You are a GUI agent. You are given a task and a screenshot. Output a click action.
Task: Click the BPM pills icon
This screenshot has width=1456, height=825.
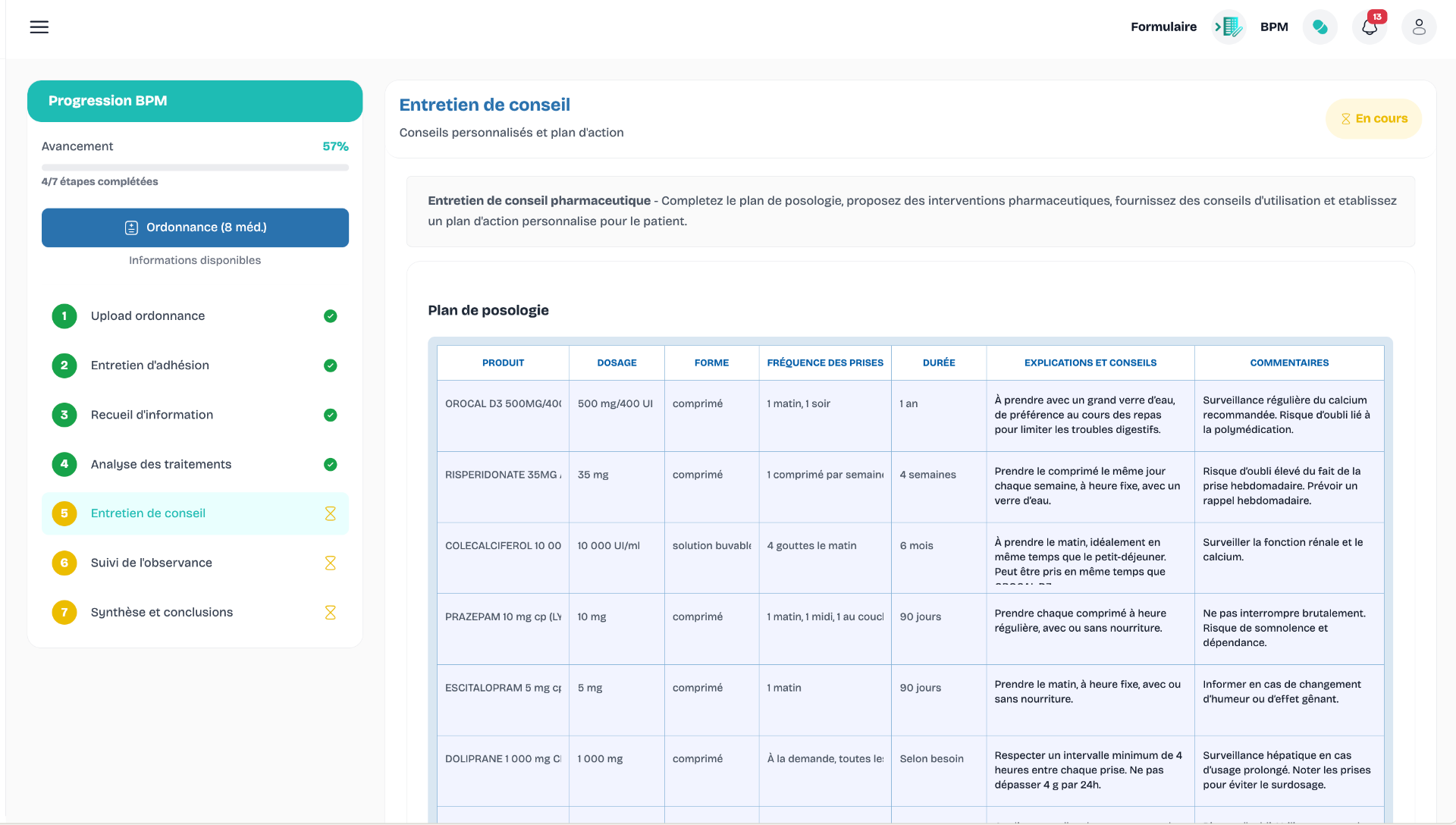(x=1320, y=27)
